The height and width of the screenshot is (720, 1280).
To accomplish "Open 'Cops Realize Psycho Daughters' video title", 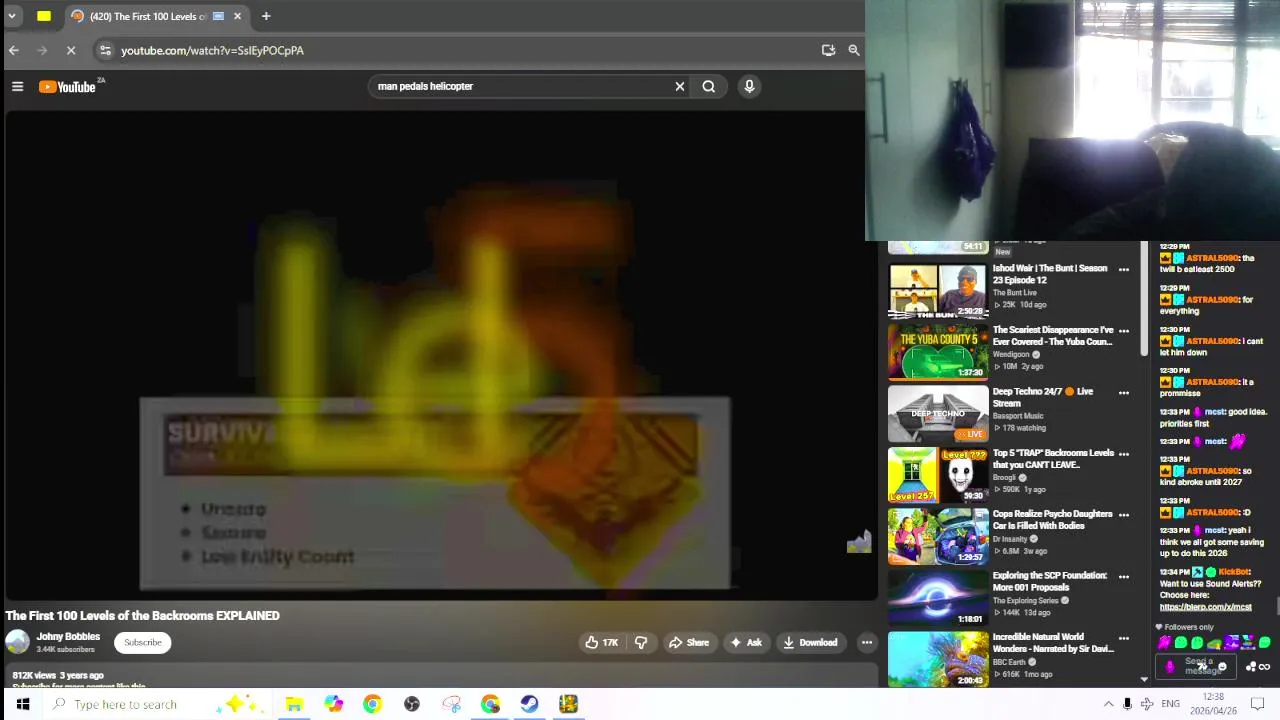I will pyautogui.click(x=1053, y=520).
